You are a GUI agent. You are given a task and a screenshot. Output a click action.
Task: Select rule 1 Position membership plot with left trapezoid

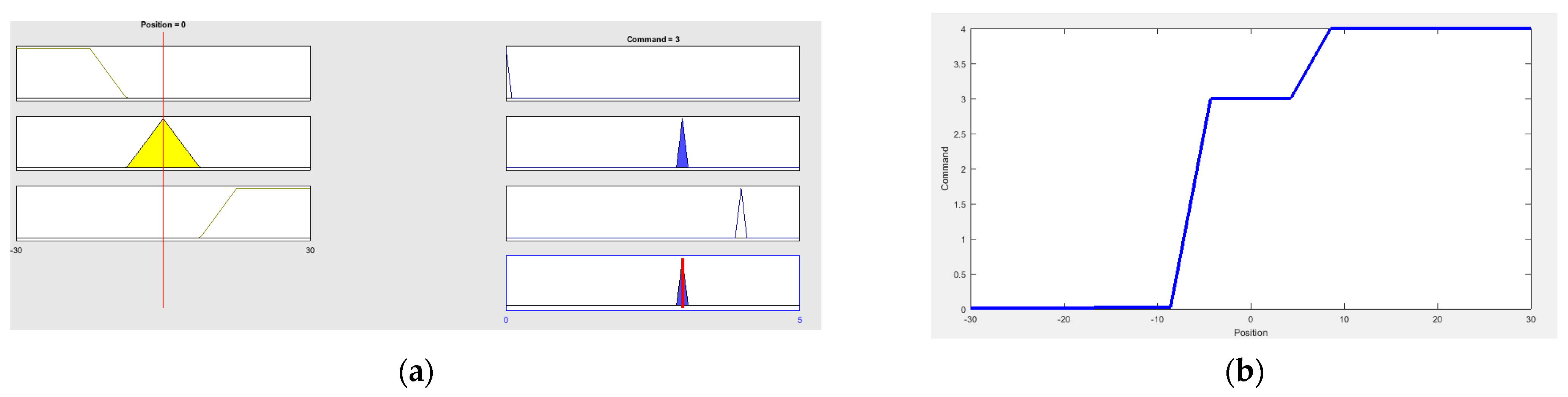point(163,74)
